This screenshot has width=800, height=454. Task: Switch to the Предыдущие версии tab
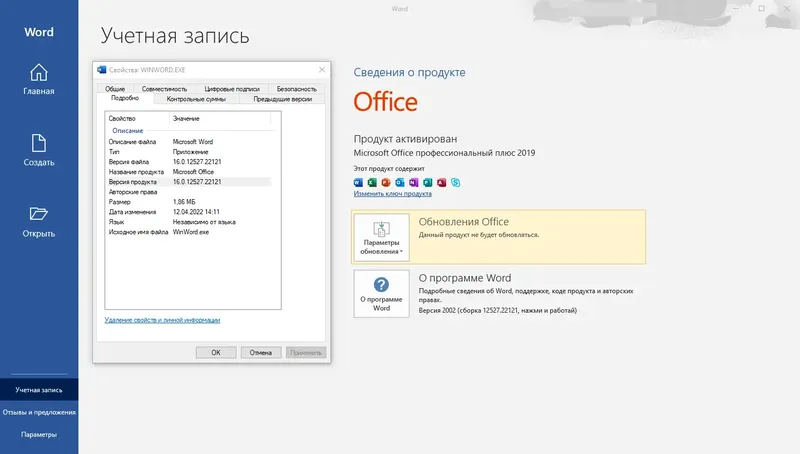tap(283, 99)
